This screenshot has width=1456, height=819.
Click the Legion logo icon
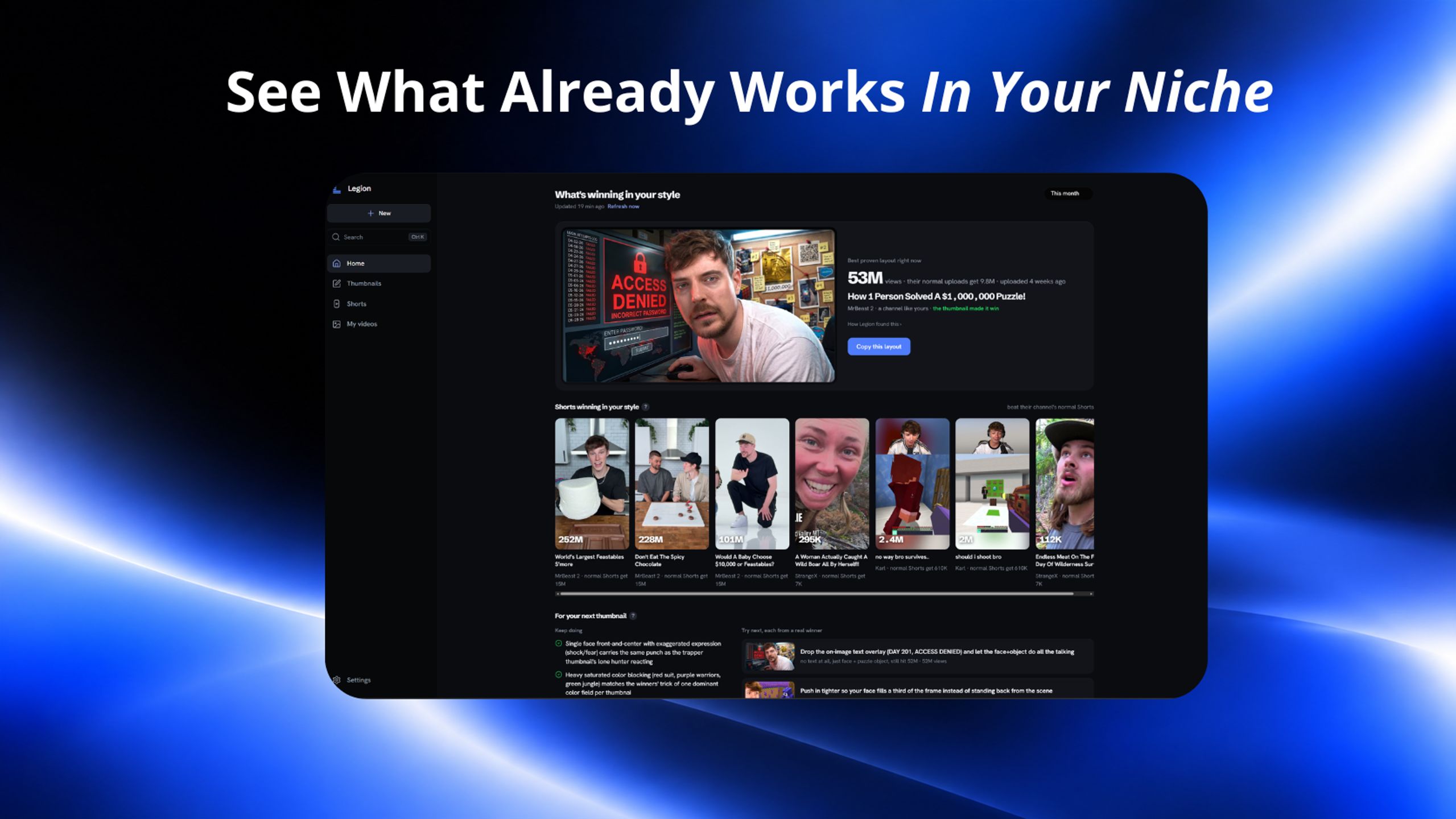click(337, 189)
